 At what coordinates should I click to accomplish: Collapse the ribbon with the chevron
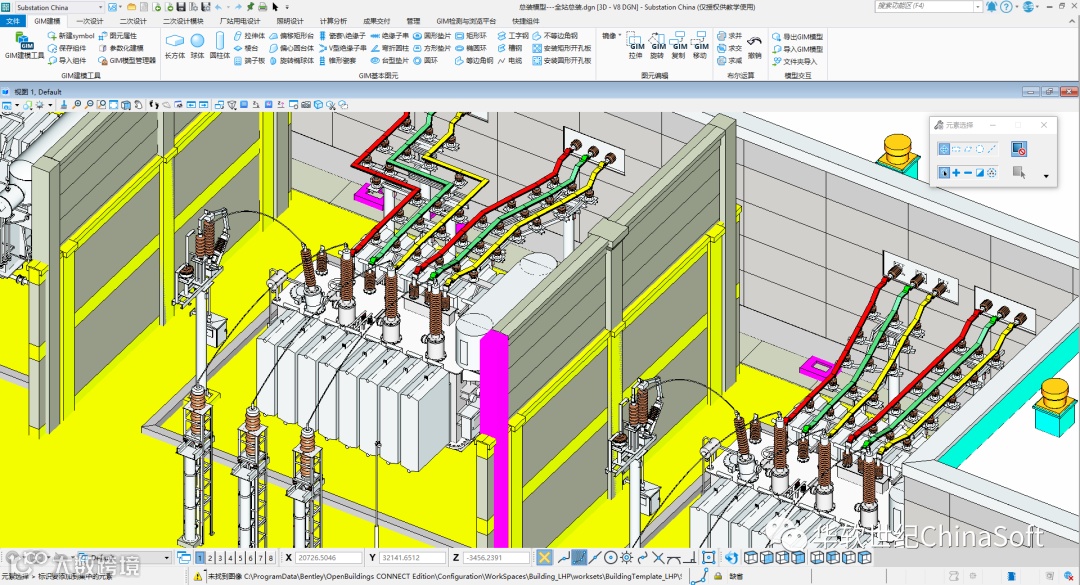tap(1072, 21)
